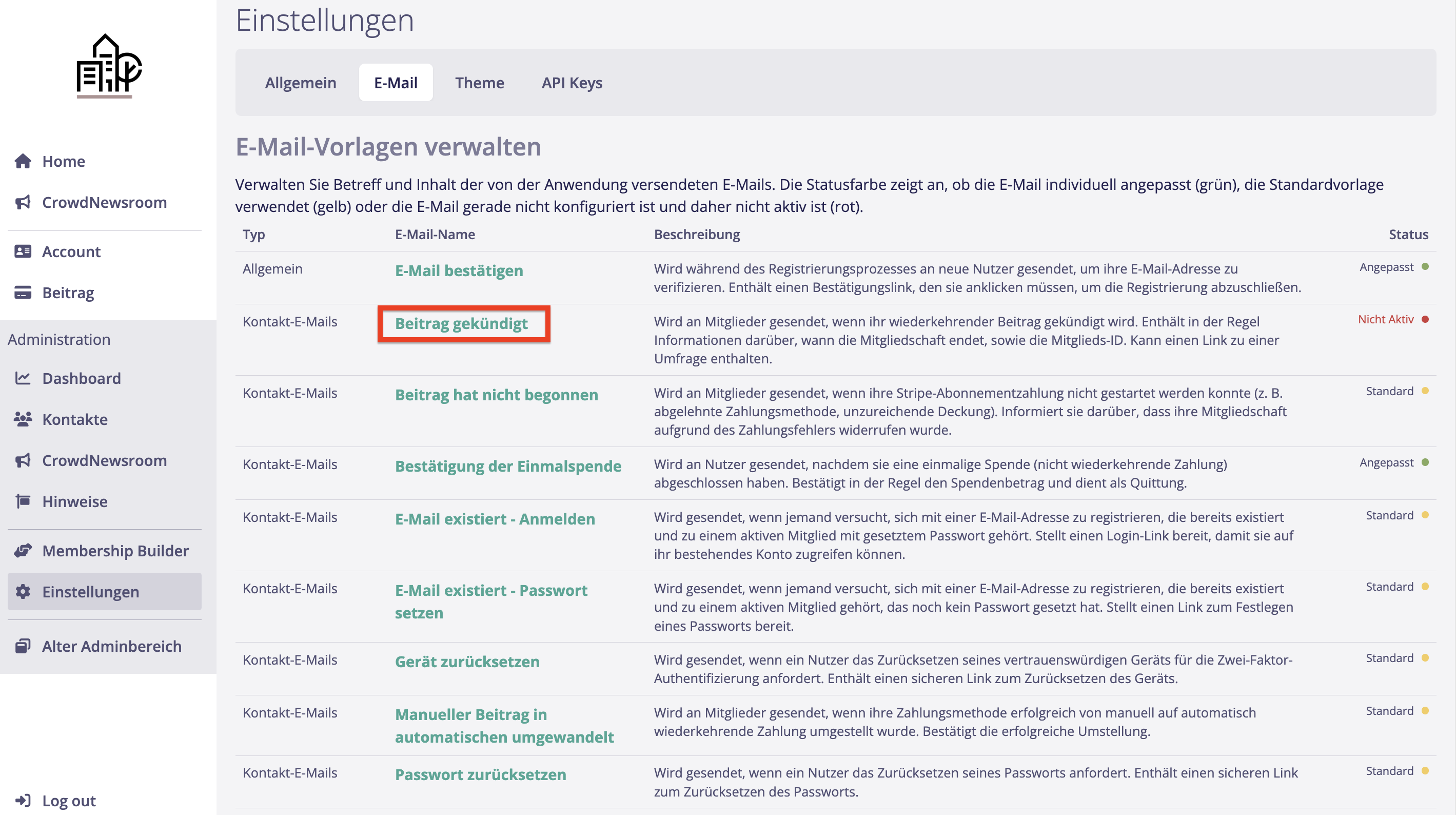Switch to the Theme tab
1456x815 pixels.
479,83
